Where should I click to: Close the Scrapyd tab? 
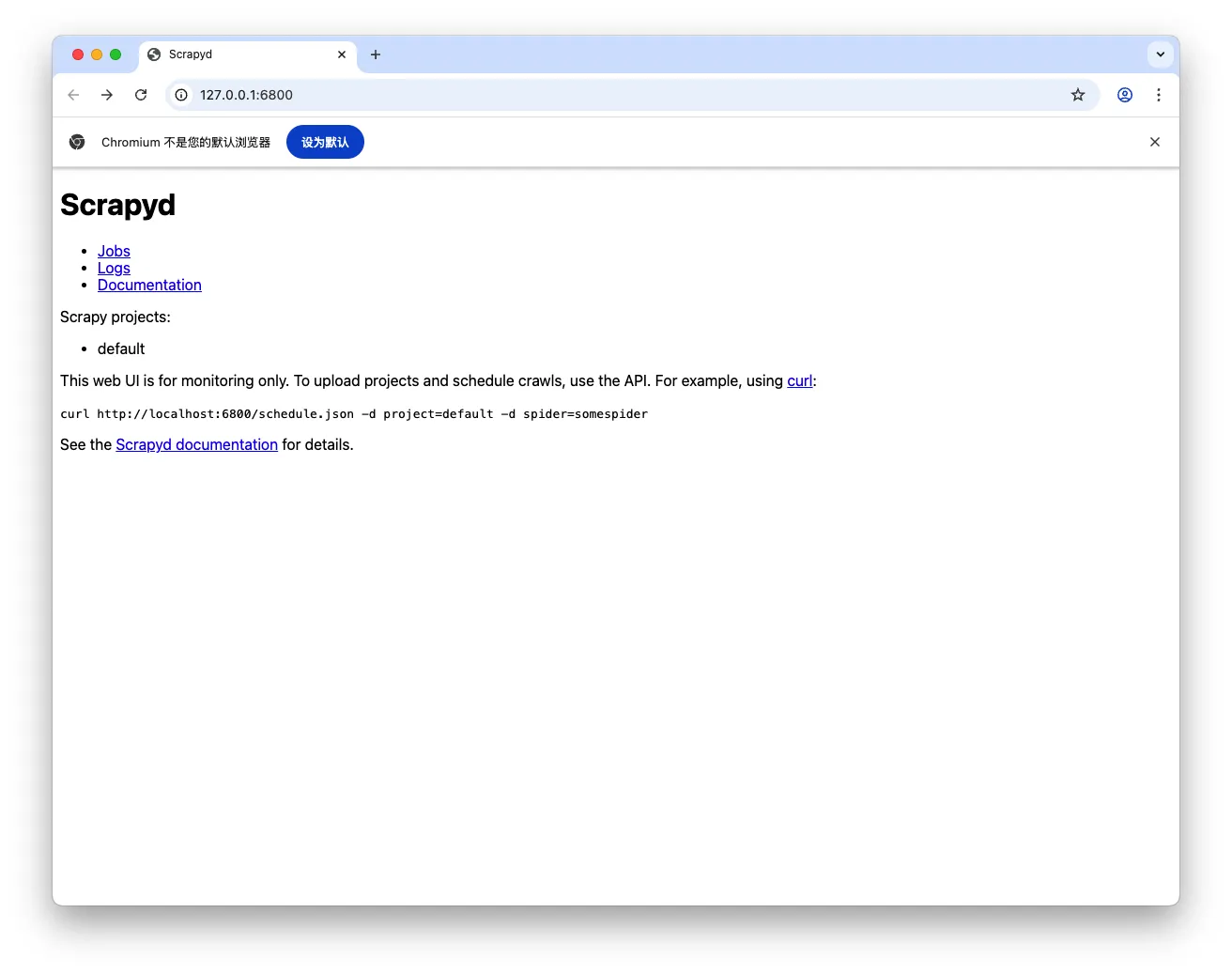342,54
